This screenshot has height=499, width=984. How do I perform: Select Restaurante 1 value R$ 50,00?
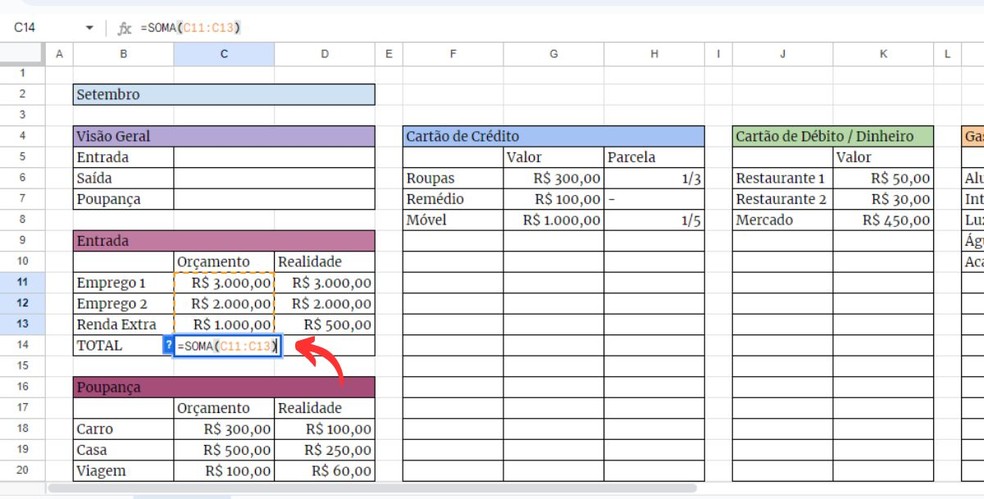[883, 178]
